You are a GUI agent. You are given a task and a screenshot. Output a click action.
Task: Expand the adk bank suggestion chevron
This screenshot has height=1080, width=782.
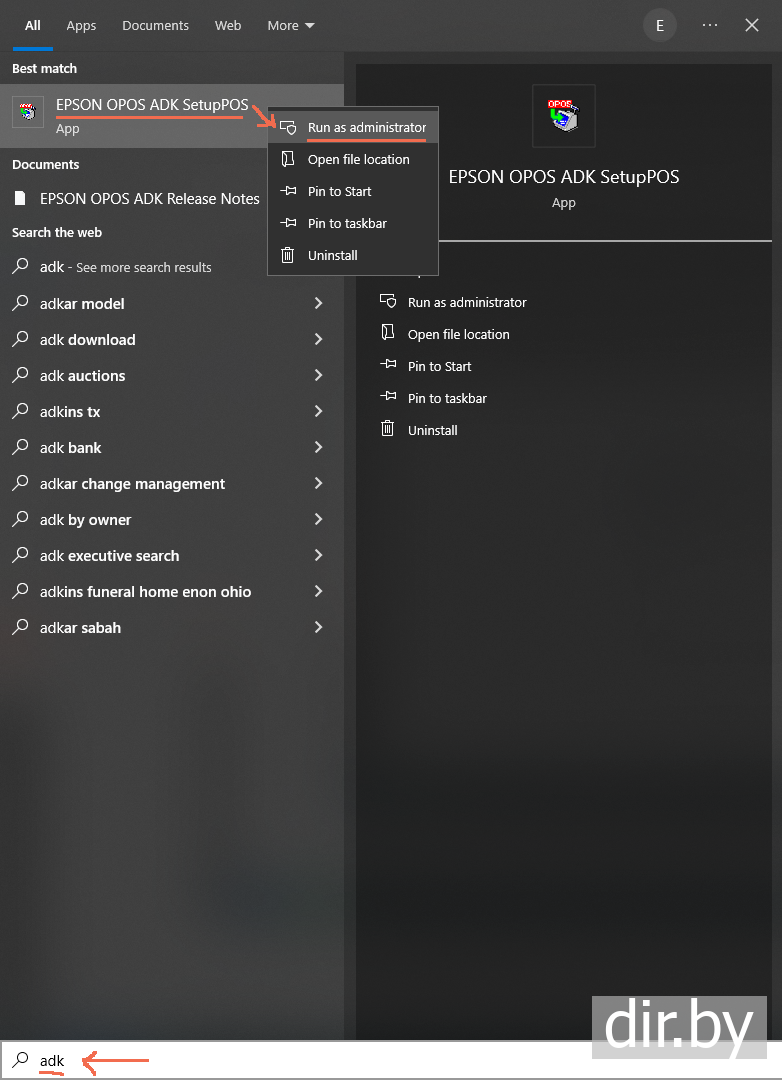(x=318, y=447)
